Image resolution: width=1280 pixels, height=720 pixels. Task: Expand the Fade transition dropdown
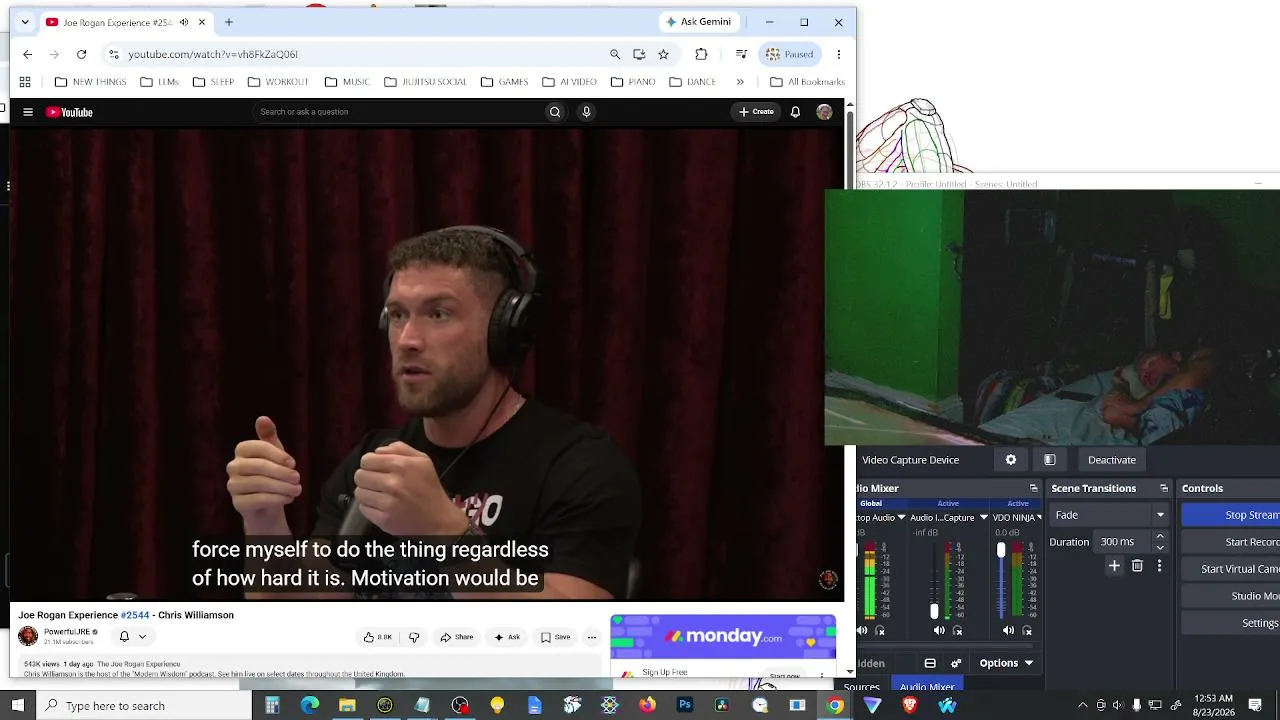(x=1160, y=515)
